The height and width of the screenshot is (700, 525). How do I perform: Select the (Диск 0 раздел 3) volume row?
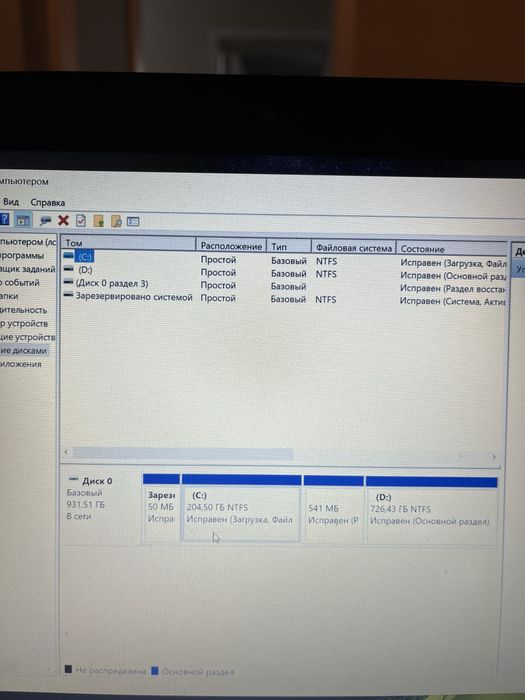click(284, 285)
